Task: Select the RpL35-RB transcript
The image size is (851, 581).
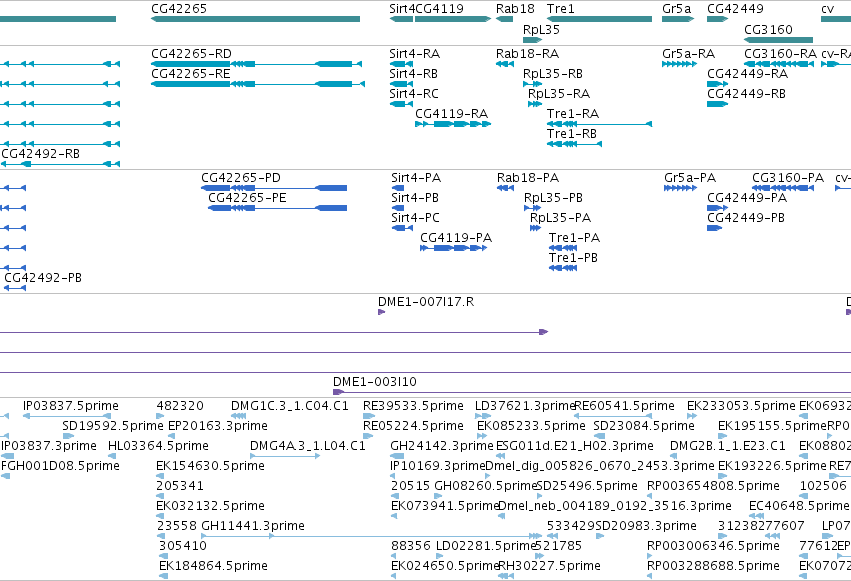Action: [532, 84]
